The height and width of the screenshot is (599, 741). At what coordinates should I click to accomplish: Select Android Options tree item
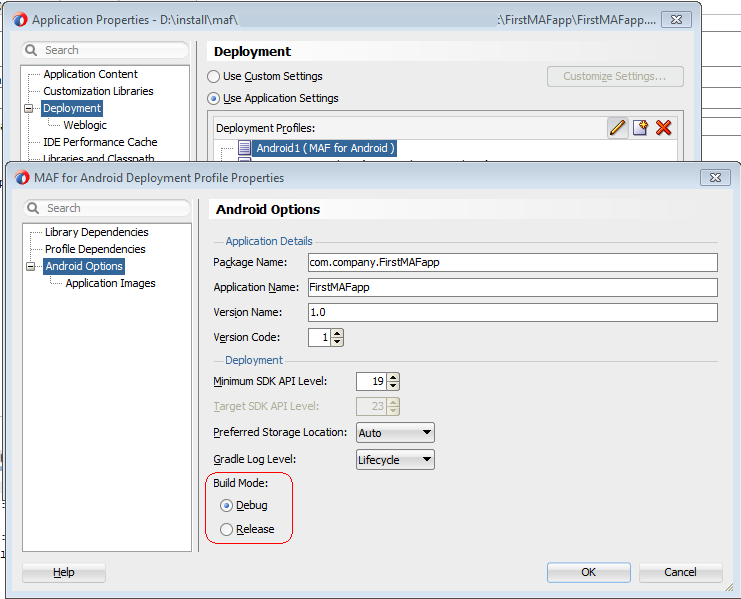pyautogui.click(x=84, y=266)
